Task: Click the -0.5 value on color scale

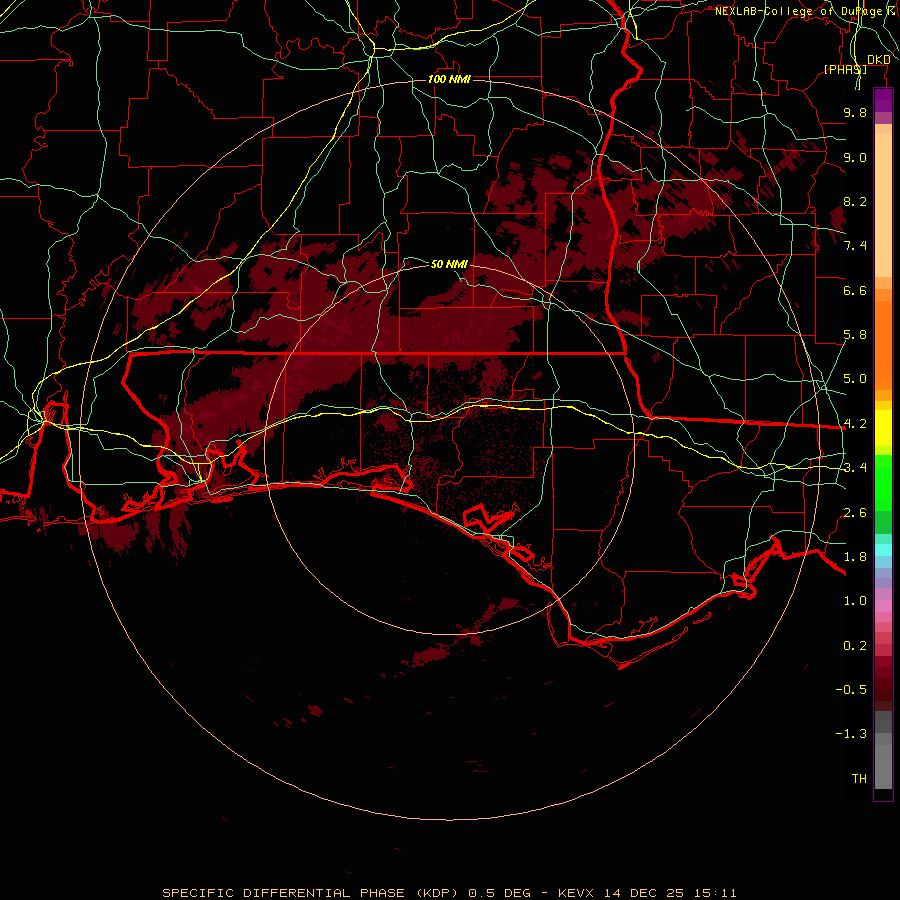Action: click(x=851, y=690)
